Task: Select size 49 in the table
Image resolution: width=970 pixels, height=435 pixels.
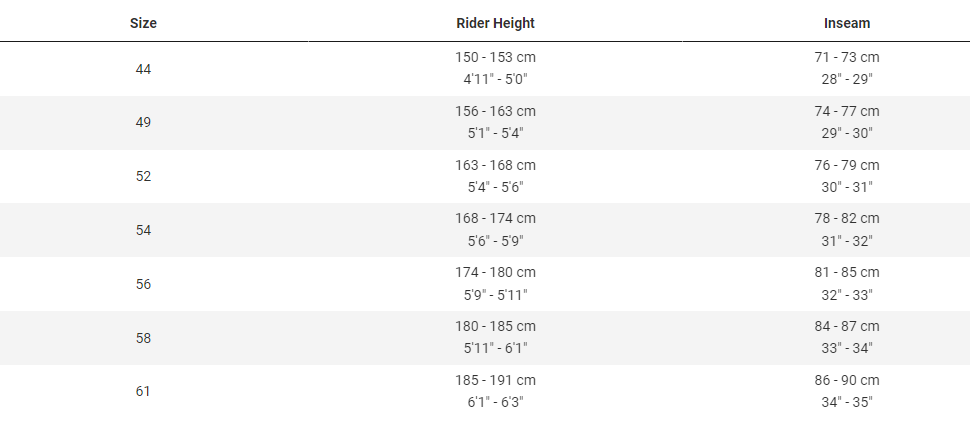Action: click(143, 122)
